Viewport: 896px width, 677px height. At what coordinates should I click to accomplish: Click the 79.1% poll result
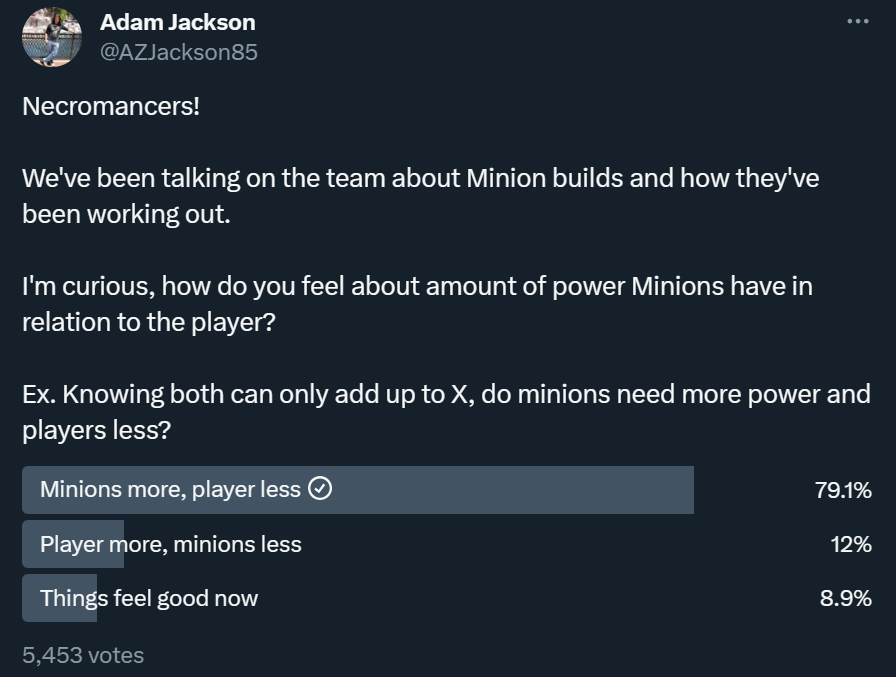click(843, 490)
